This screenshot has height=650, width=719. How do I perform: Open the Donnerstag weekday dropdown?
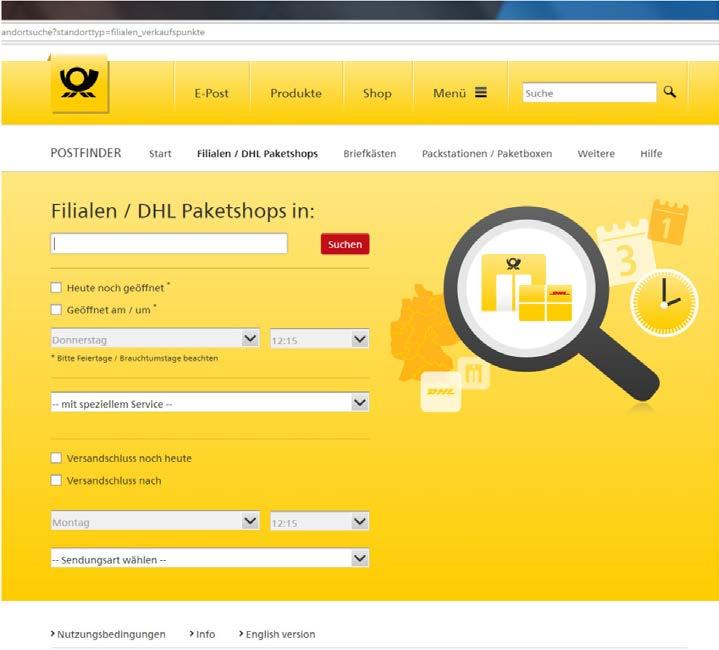155,339
